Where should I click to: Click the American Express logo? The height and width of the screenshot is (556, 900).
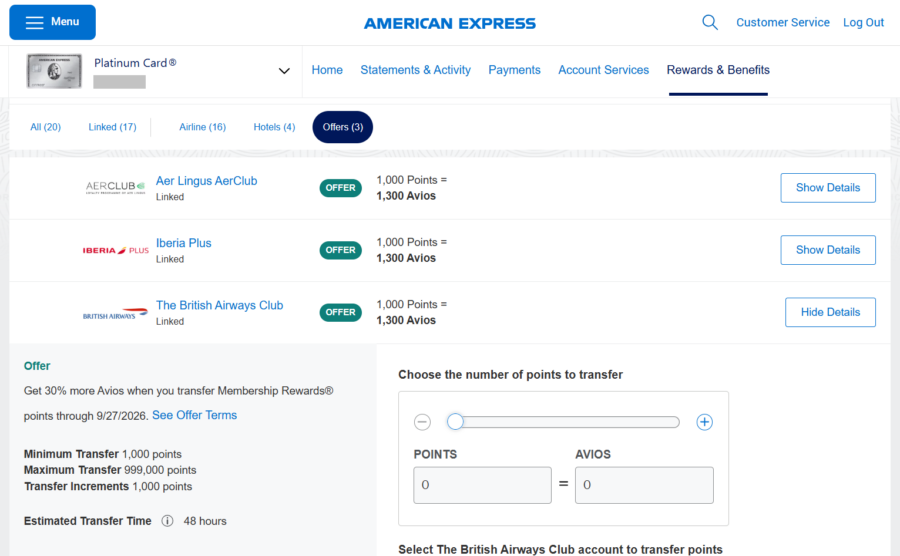pos(449,24)
